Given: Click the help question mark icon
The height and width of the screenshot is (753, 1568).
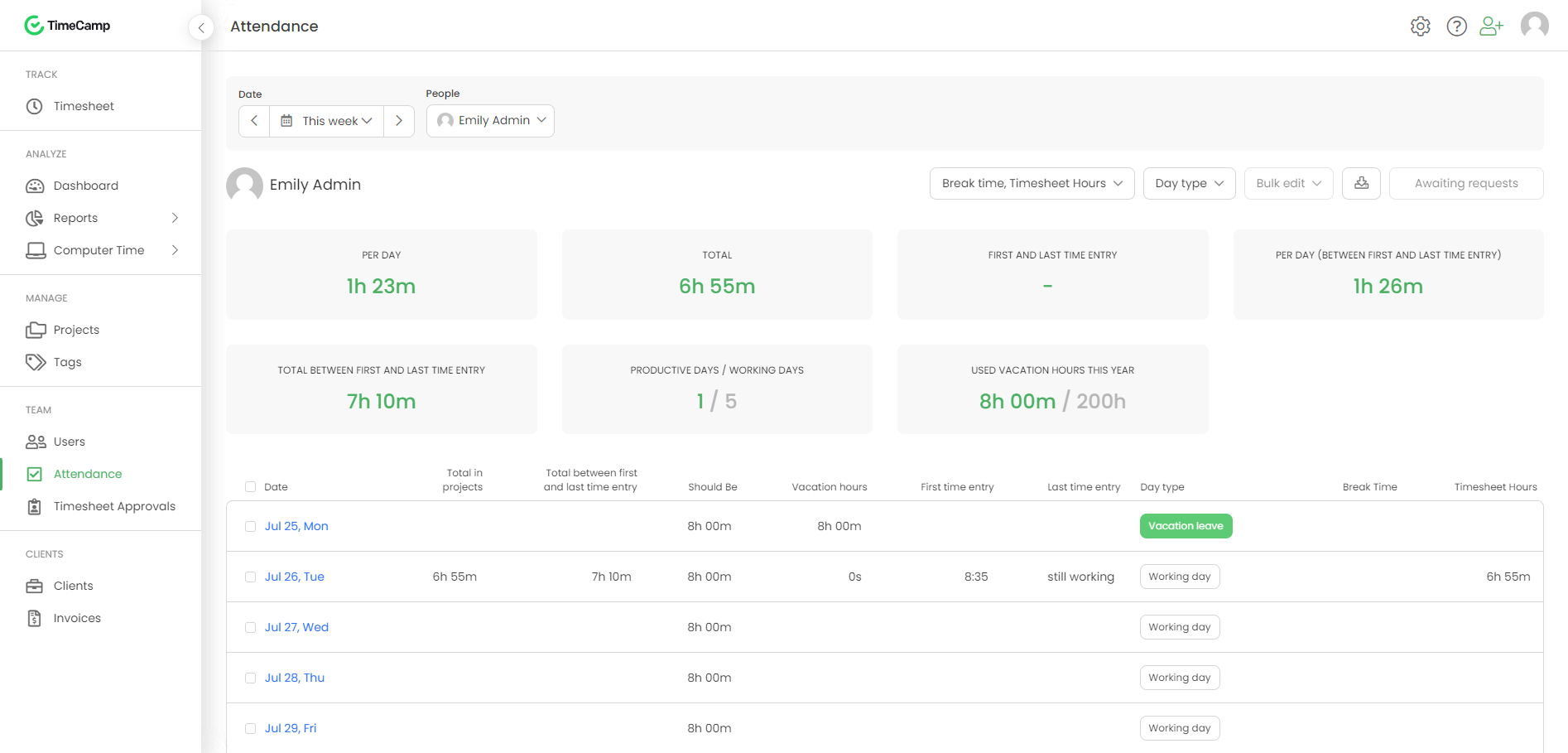Looking at the screenshot, I should [x=1456, y=27].
